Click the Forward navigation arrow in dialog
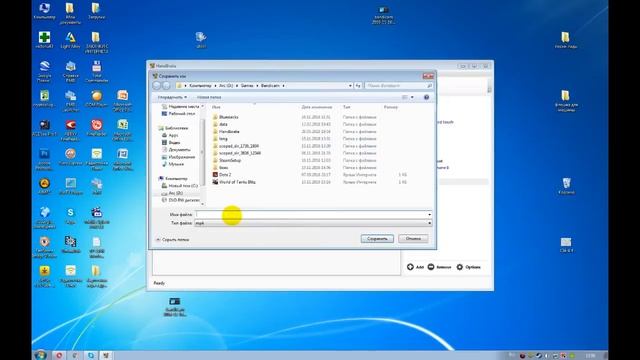The height and width of the screenshot is (360, 640). click(166, 86)
